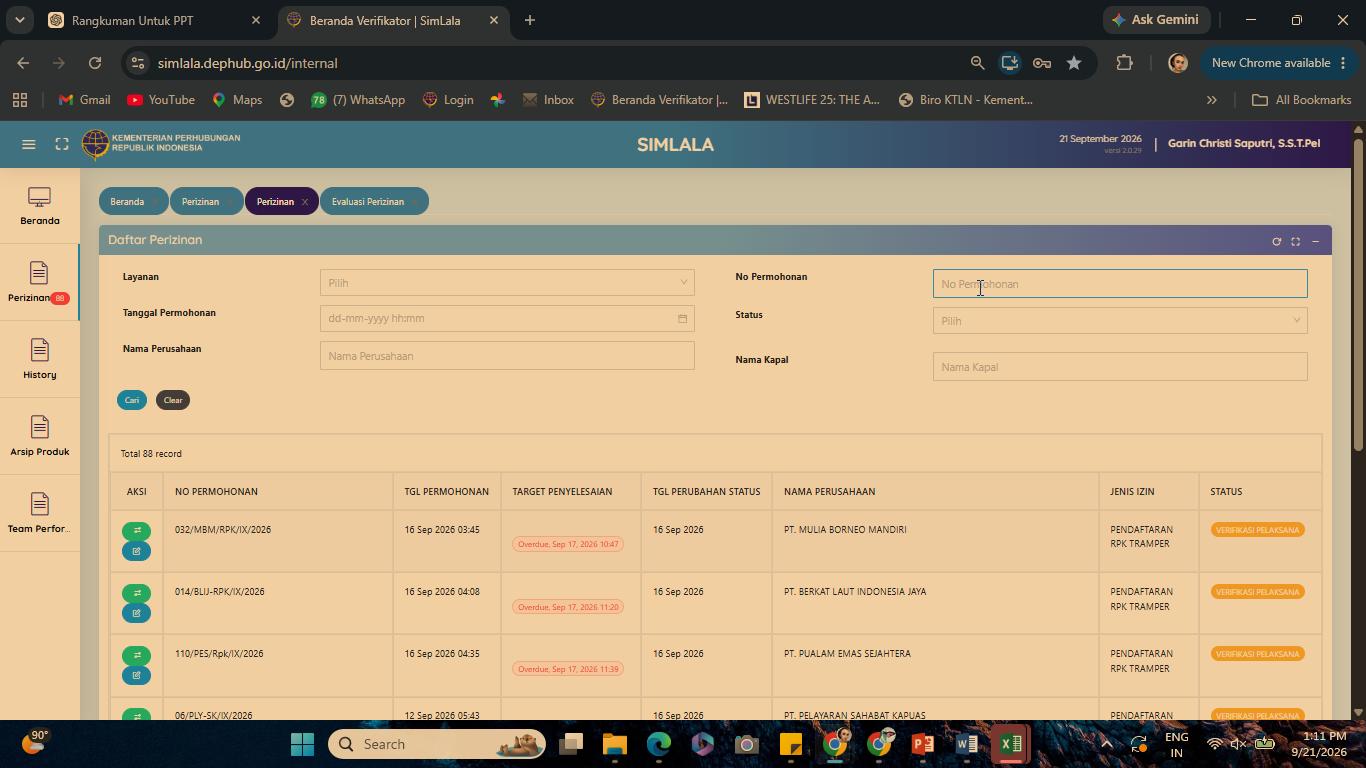The image size is (1366, 768).
Task: Click the Clear filter button
Action: [x=173, y=400]
